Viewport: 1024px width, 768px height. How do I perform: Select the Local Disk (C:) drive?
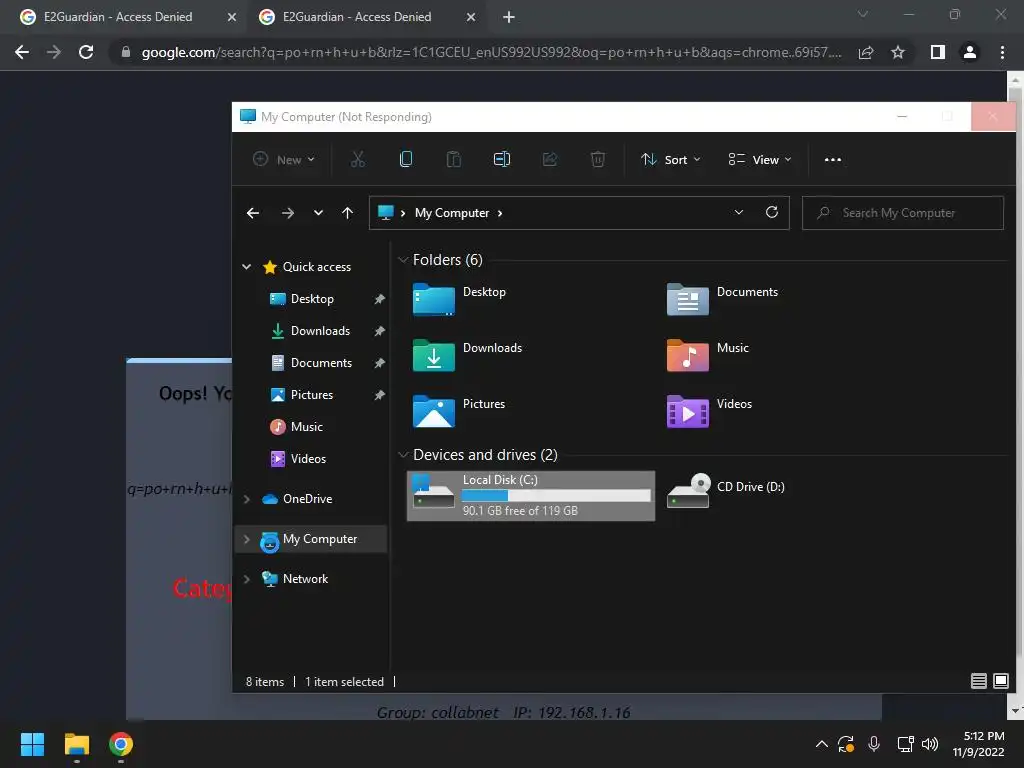(531, 496)
